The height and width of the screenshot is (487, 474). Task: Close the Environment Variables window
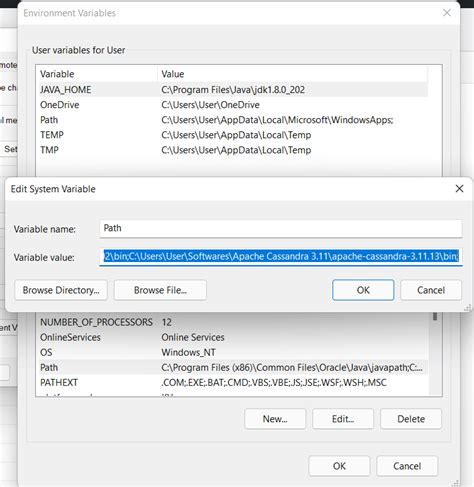pos(447,13)
